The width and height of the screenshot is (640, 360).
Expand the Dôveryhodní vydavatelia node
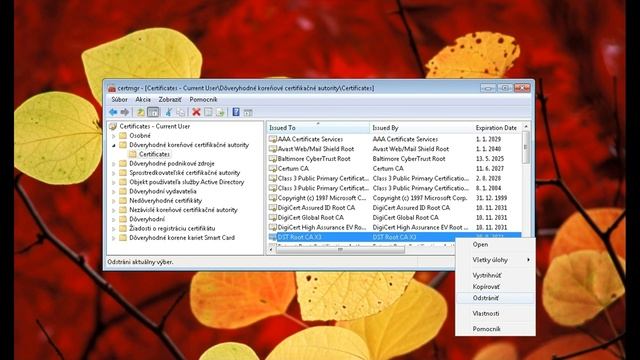[114, 191]
